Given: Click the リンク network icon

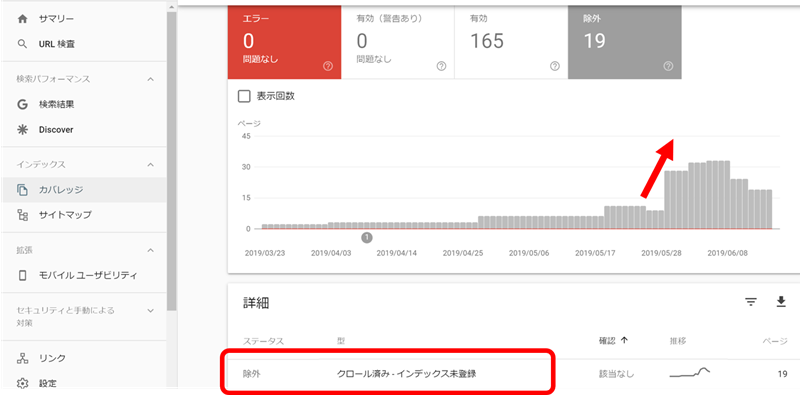Looking at the screenshot, I should [x=22, y=358].
